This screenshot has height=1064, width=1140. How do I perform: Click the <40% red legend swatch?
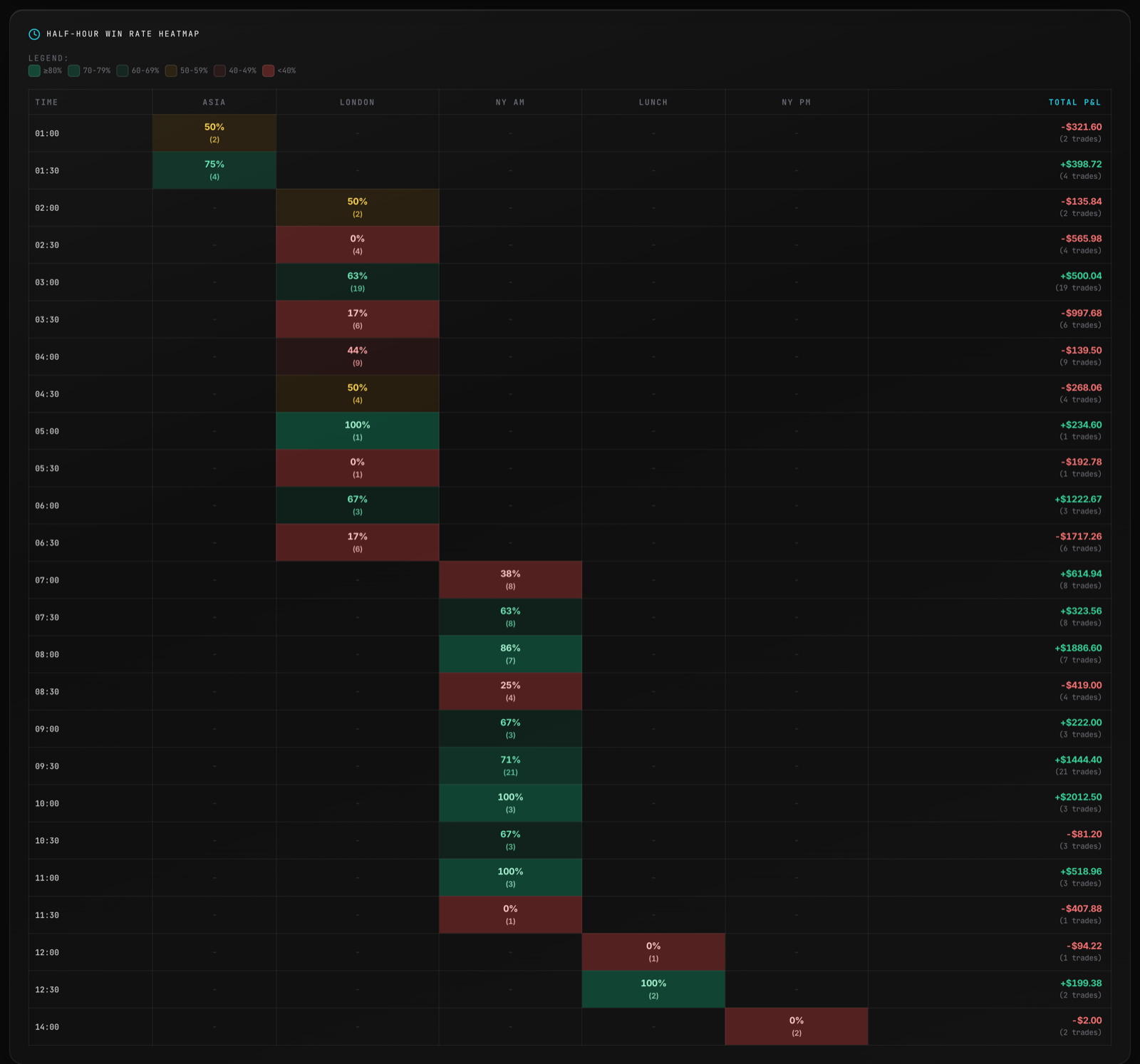click(x=269, y=71)
